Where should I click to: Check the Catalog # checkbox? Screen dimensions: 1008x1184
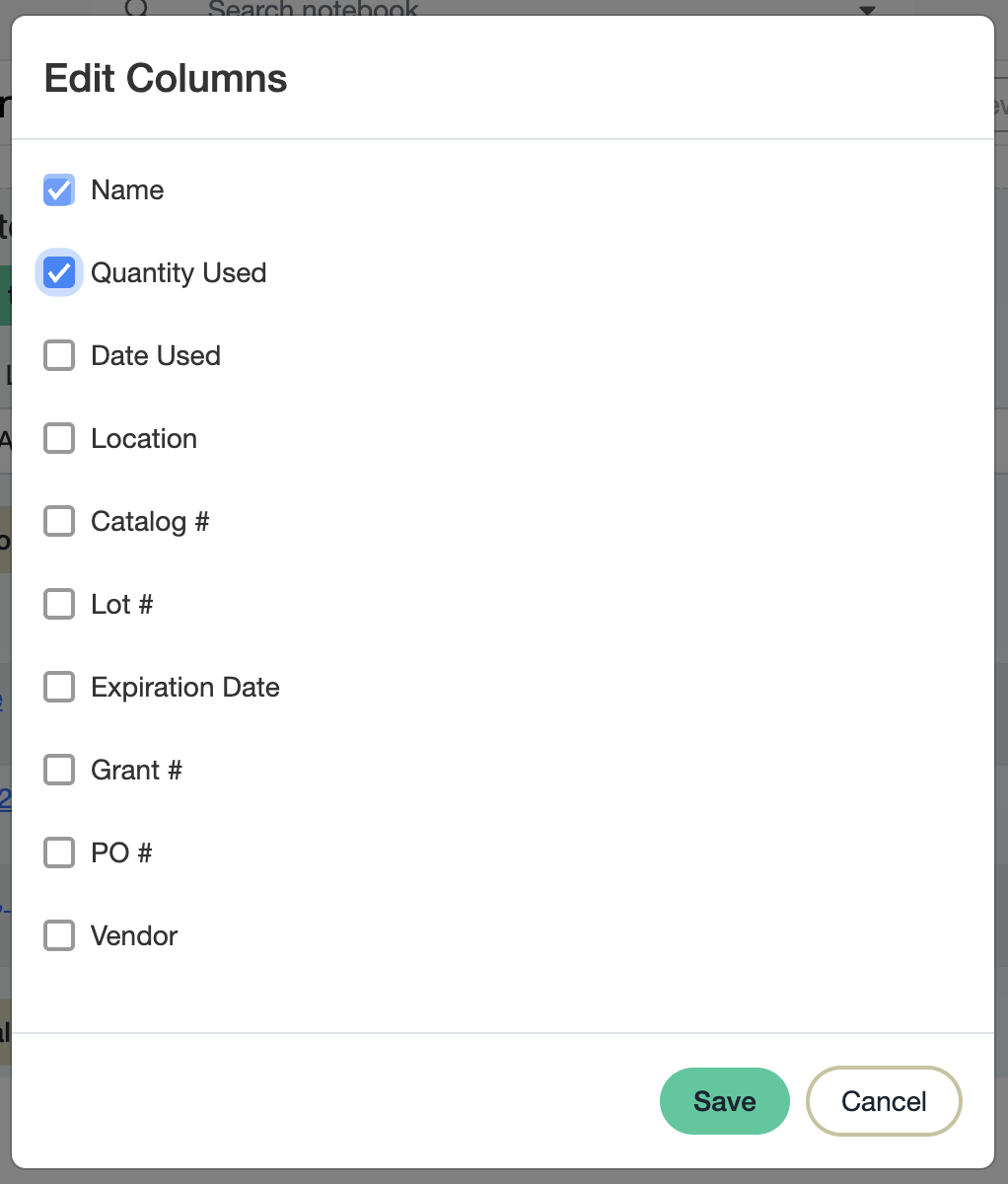point(59,522)
